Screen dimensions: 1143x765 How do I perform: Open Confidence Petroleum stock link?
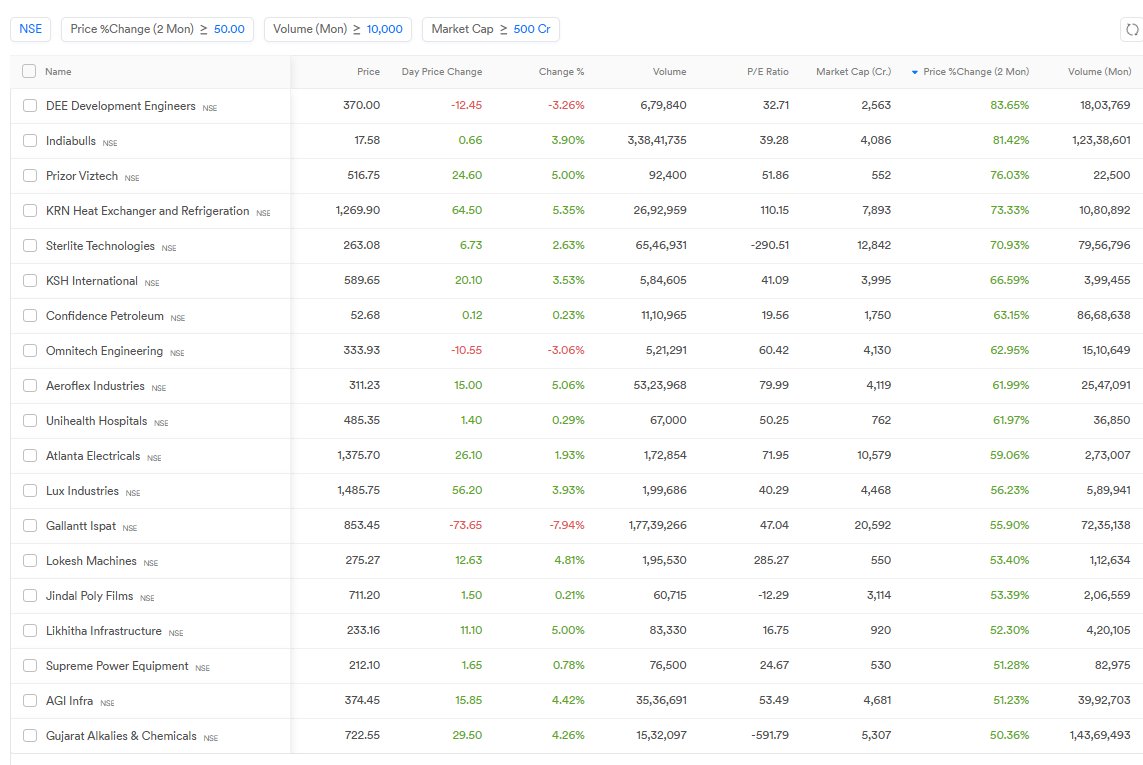pos(104,316)
